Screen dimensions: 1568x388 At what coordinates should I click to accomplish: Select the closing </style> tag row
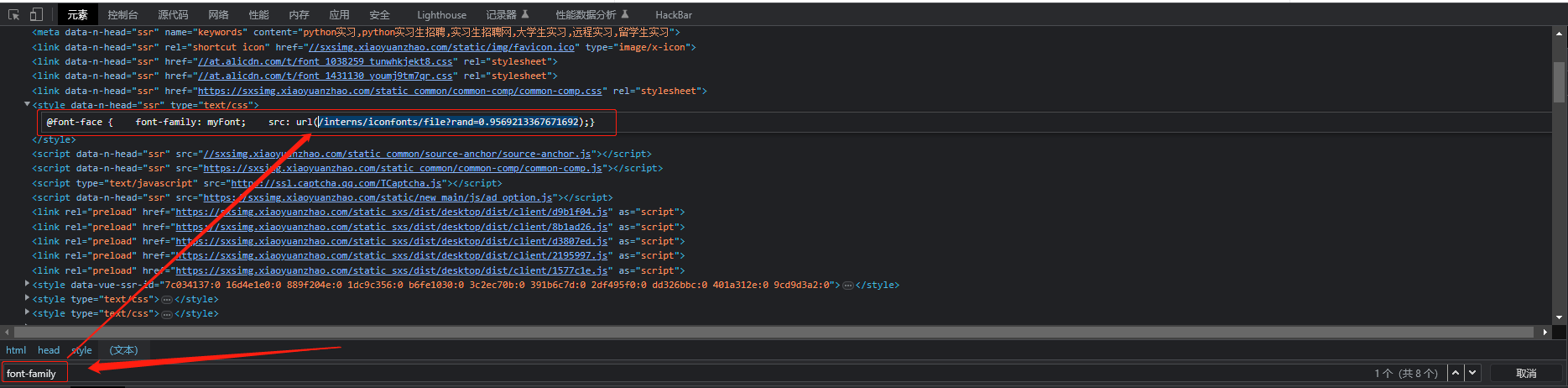pos(54,139)
